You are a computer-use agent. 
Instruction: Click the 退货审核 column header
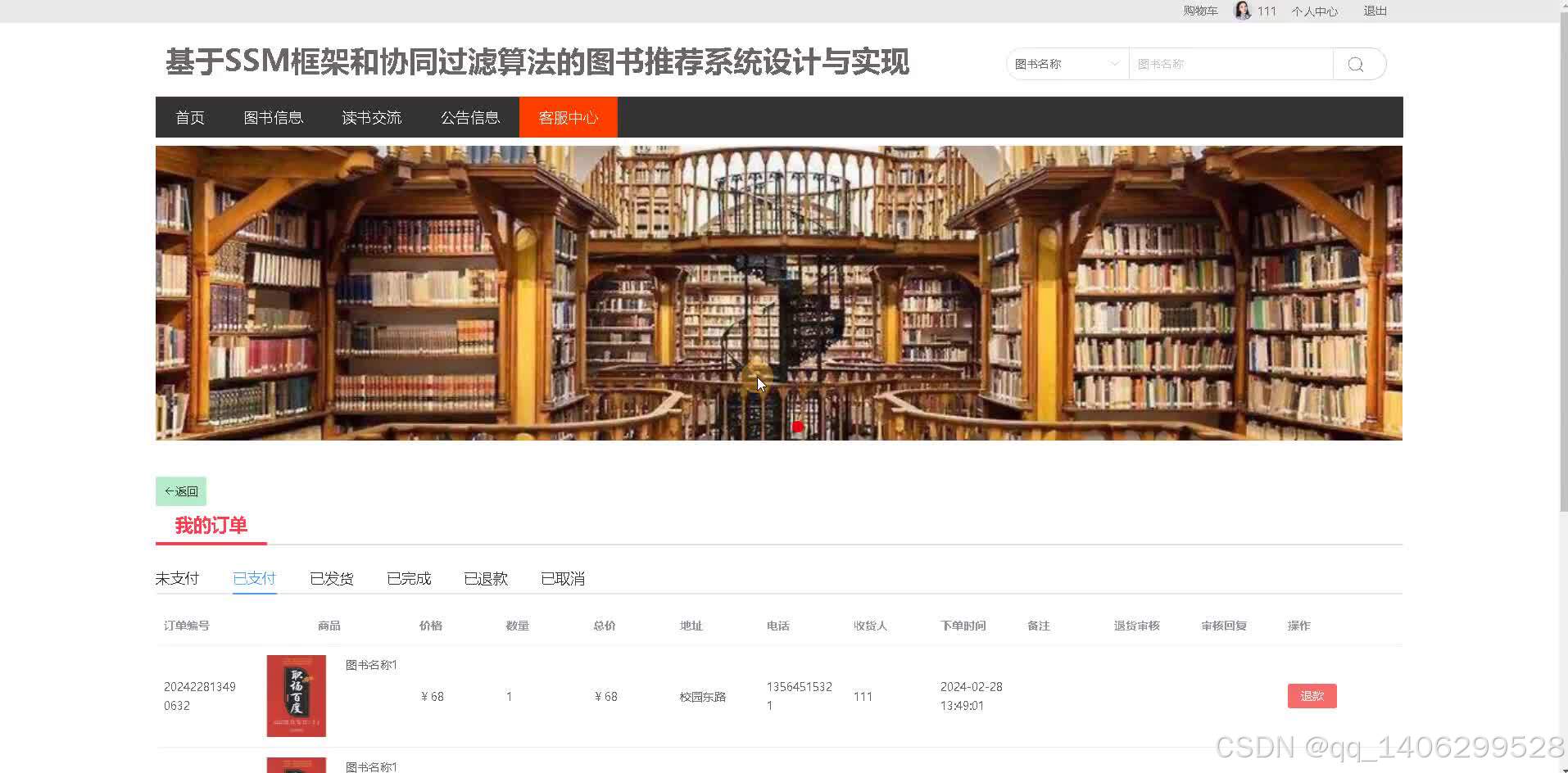[x=1137, y=626]
